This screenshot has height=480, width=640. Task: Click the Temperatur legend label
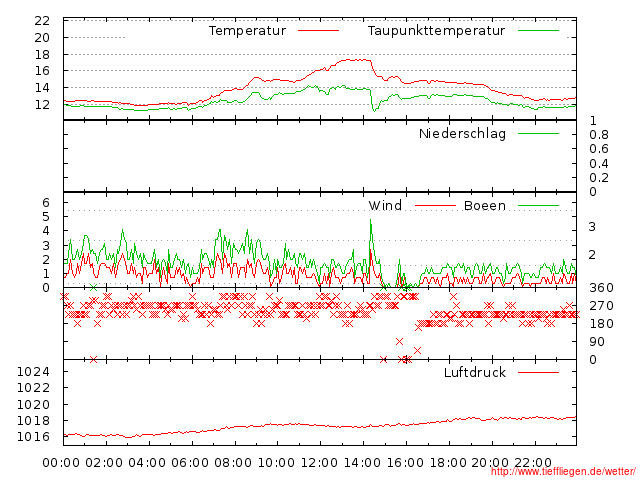tap(247, 31)
